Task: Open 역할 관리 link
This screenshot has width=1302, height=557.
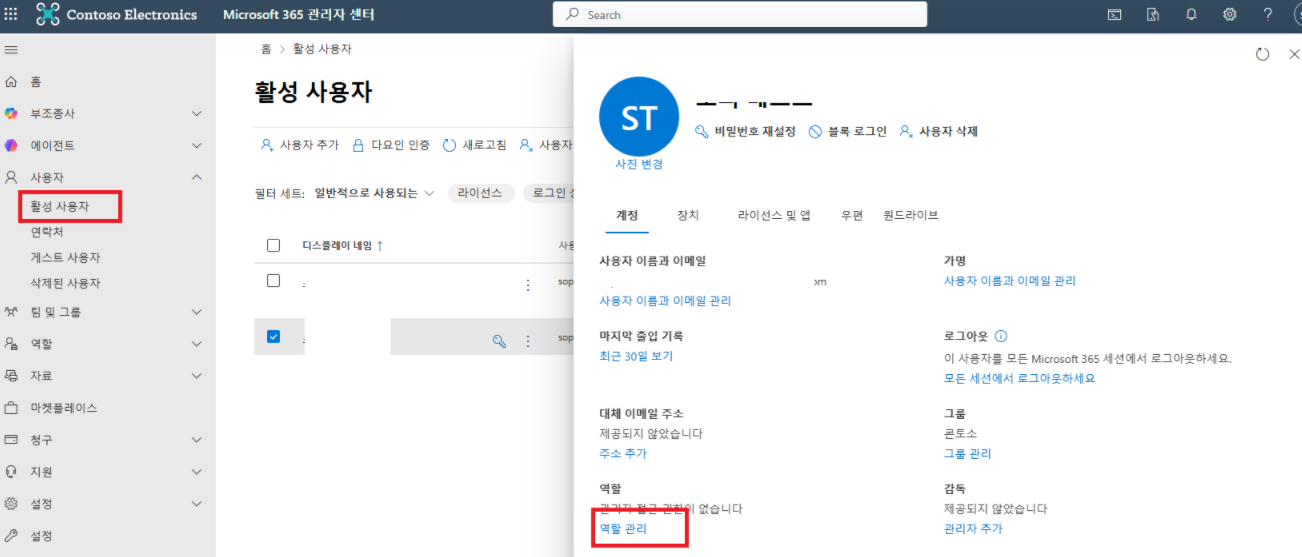Action: [x=623, y=528]
